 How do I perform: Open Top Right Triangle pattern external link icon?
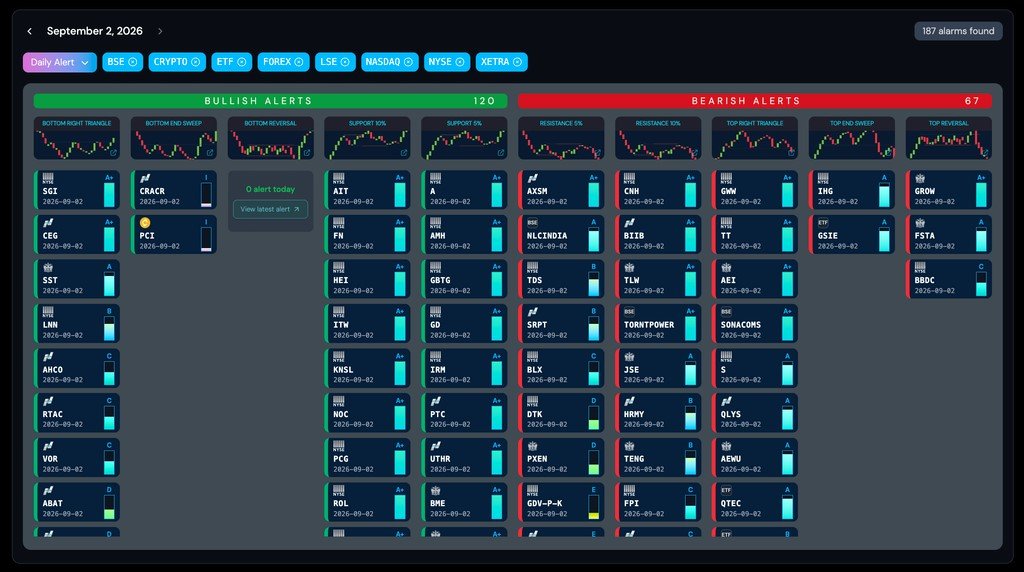tap(792, 153)
